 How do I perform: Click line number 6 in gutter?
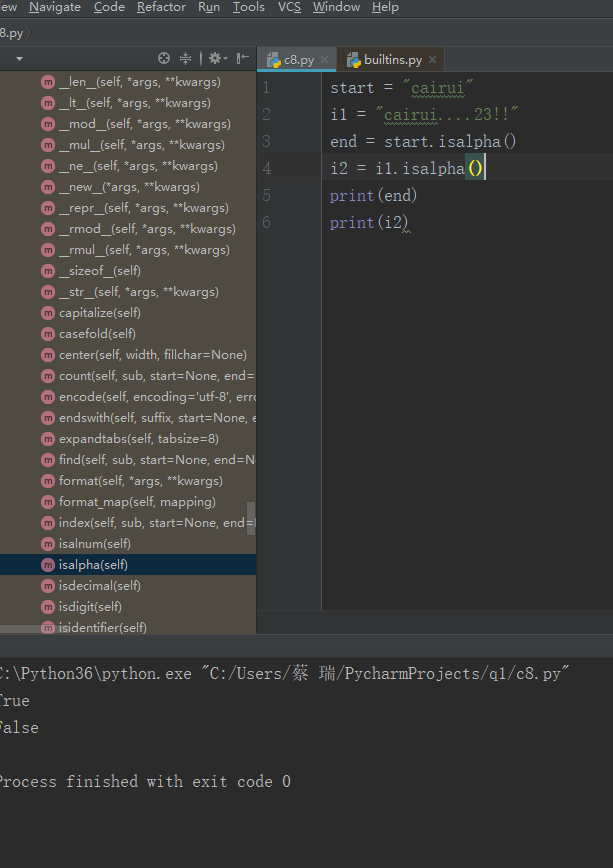click(266, 223)
